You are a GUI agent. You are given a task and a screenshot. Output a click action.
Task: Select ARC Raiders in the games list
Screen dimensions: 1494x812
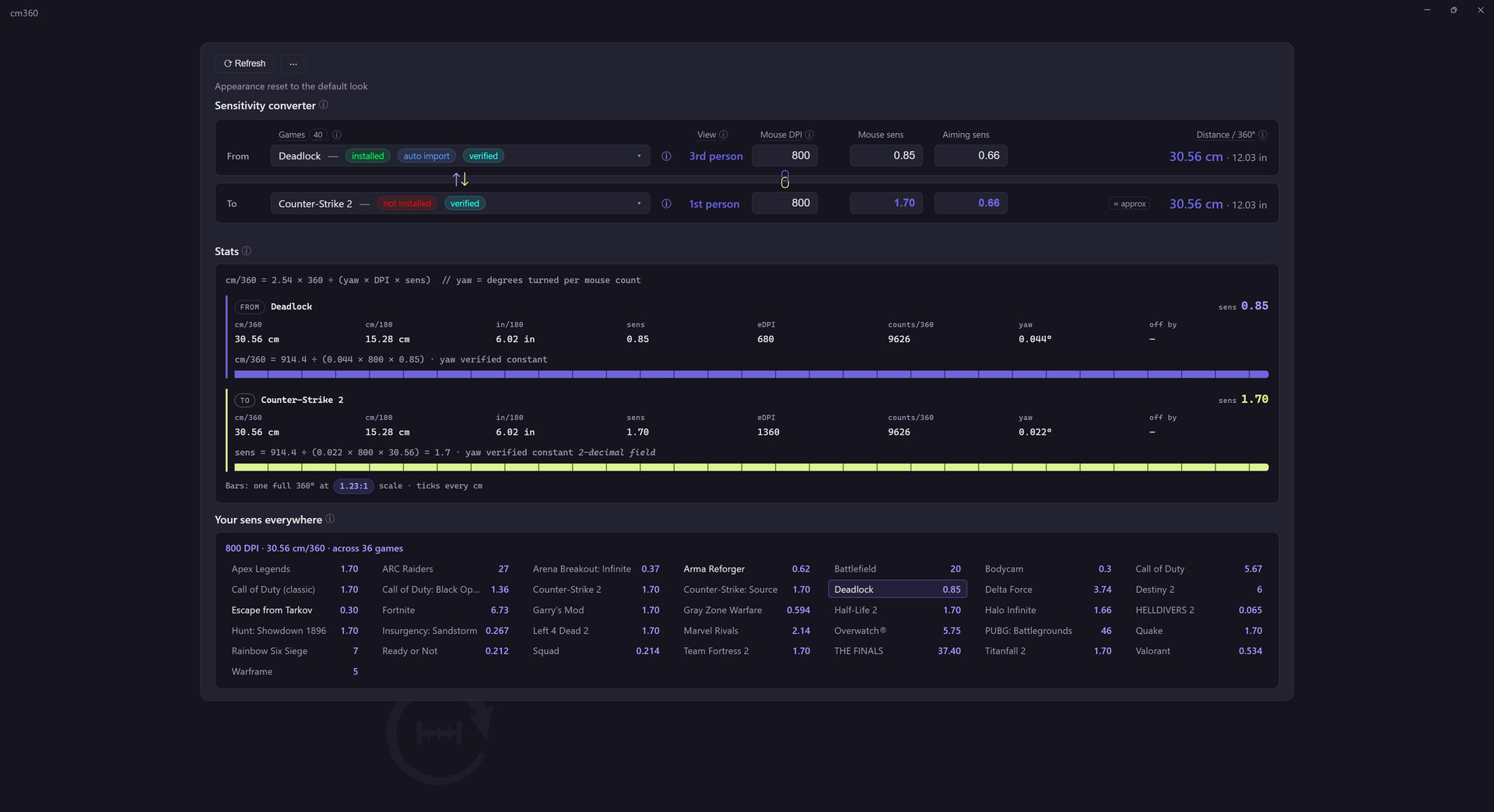coord(445,569)
